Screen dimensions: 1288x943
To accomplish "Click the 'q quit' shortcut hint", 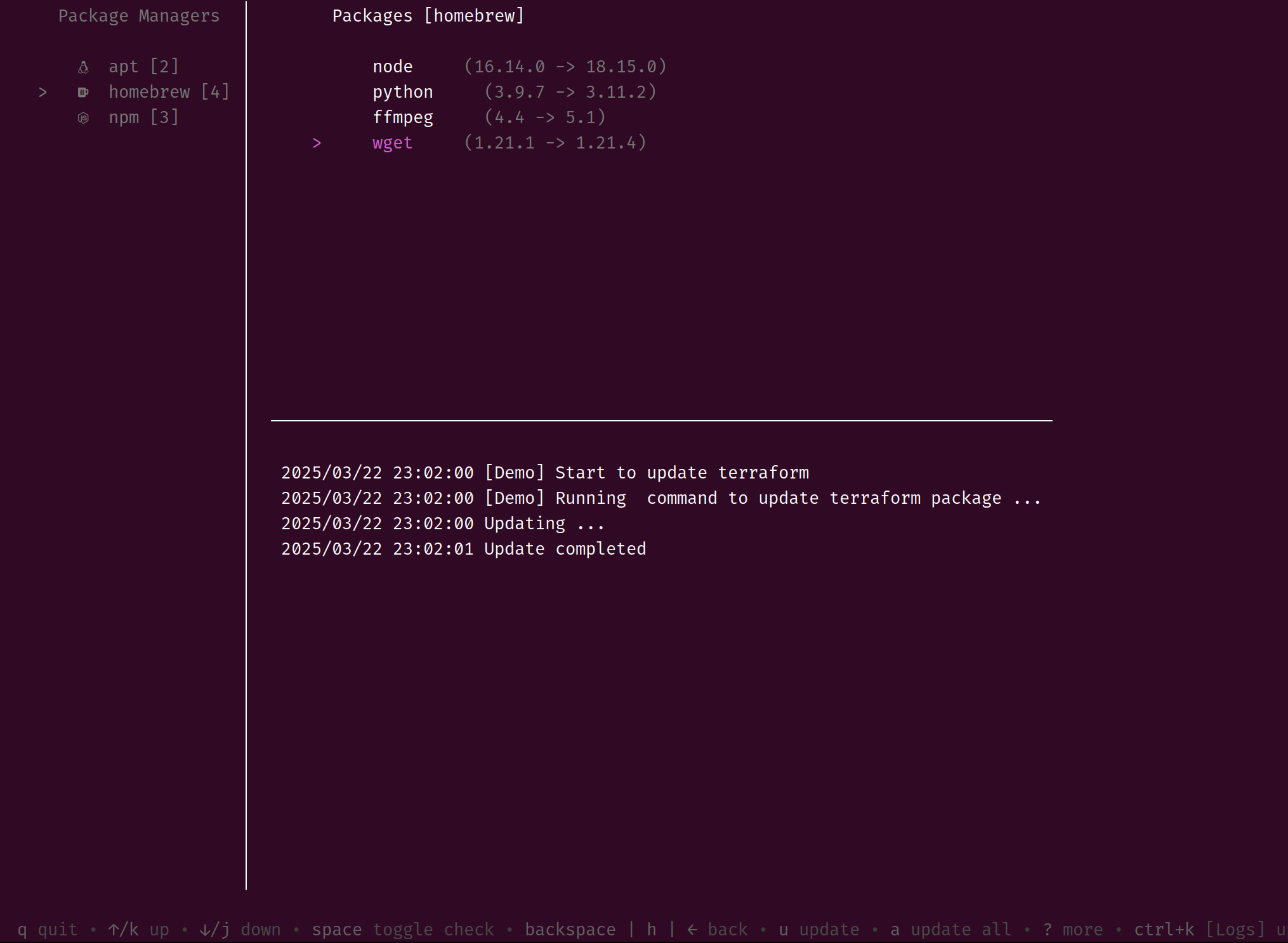I will tap(47, 930).
